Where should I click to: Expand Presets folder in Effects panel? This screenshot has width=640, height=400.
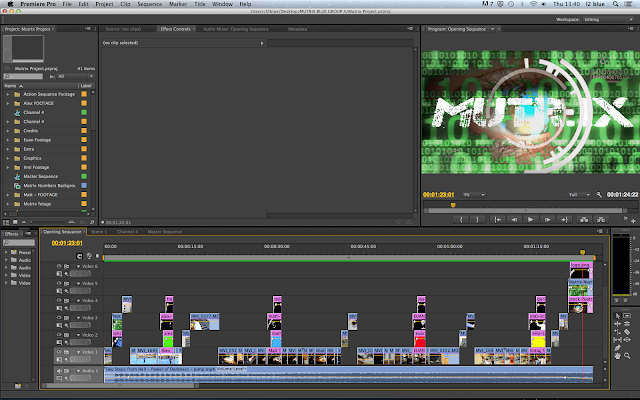pyautogui.click(x=6, y=252)
